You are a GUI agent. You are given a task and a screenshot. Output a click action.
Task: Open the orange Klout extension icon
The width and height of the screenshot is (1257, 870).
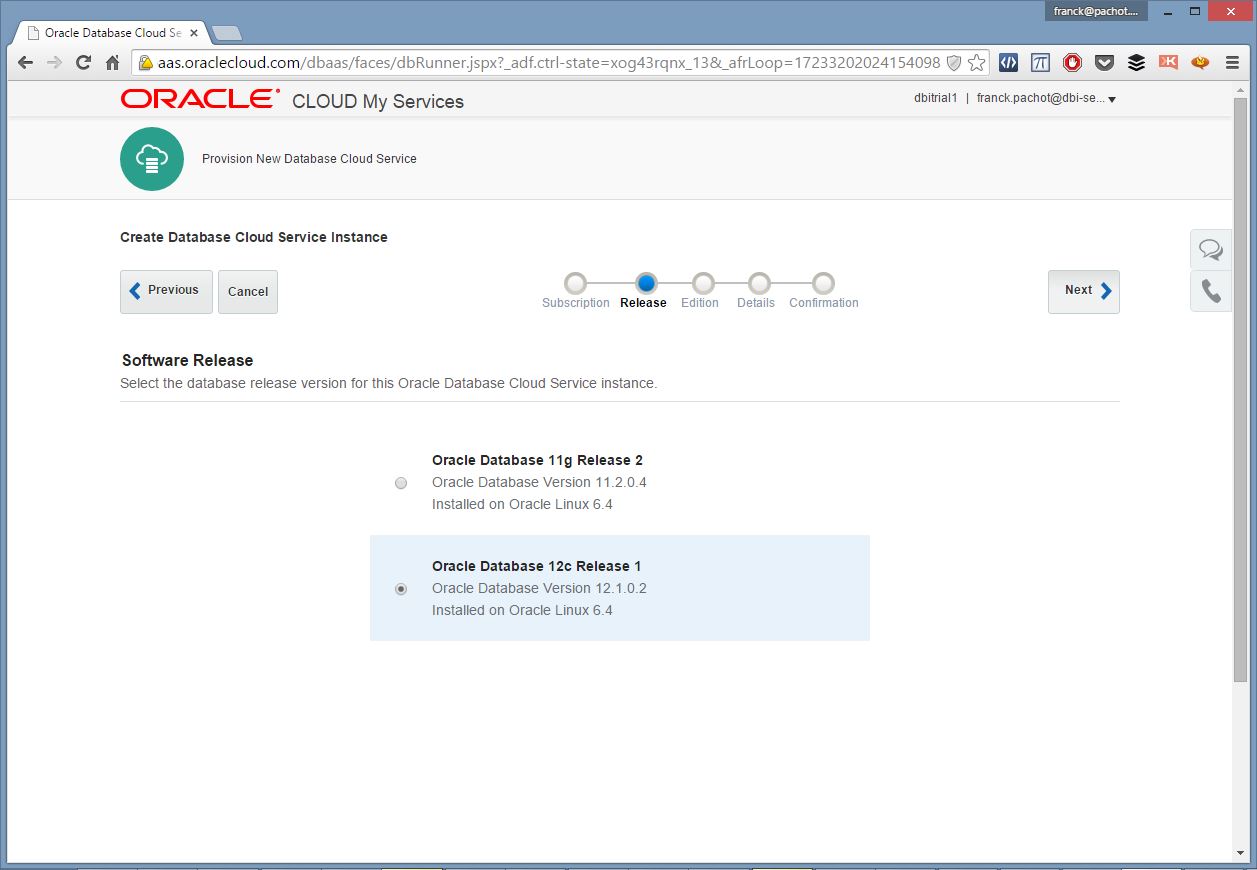point(1168,62)
